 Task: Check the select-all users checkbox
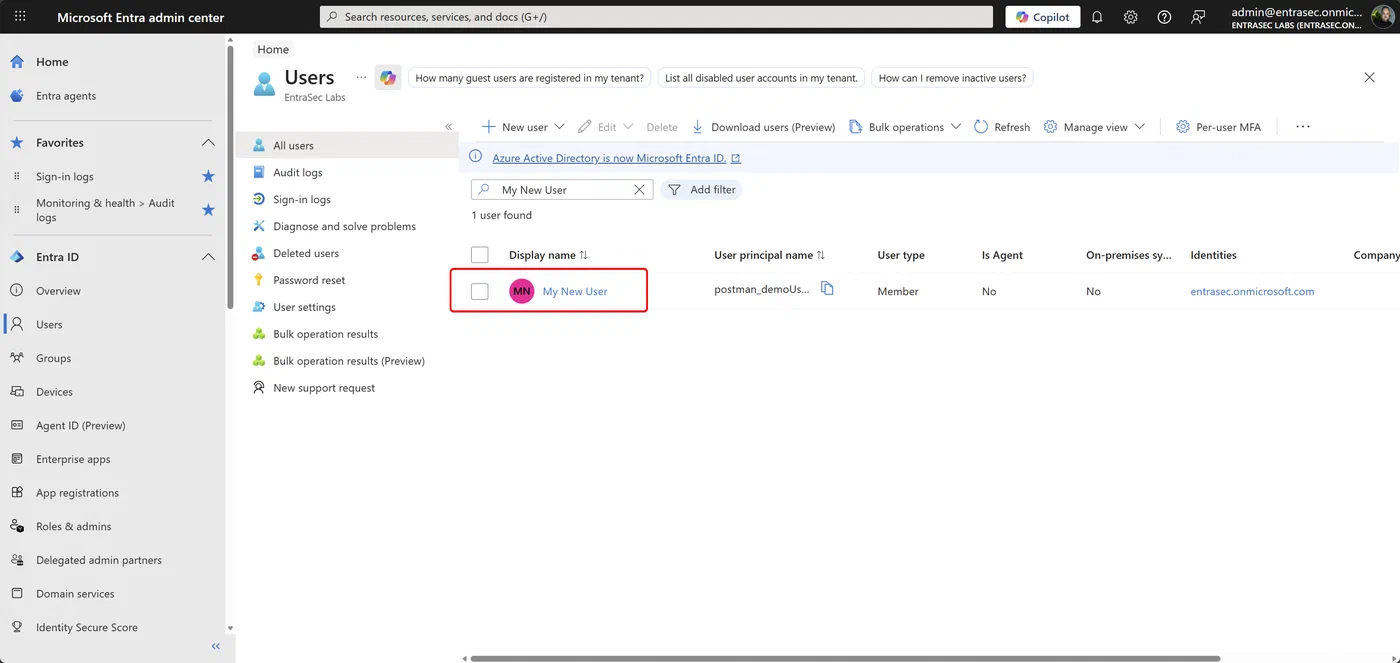(x=480, y=255)
